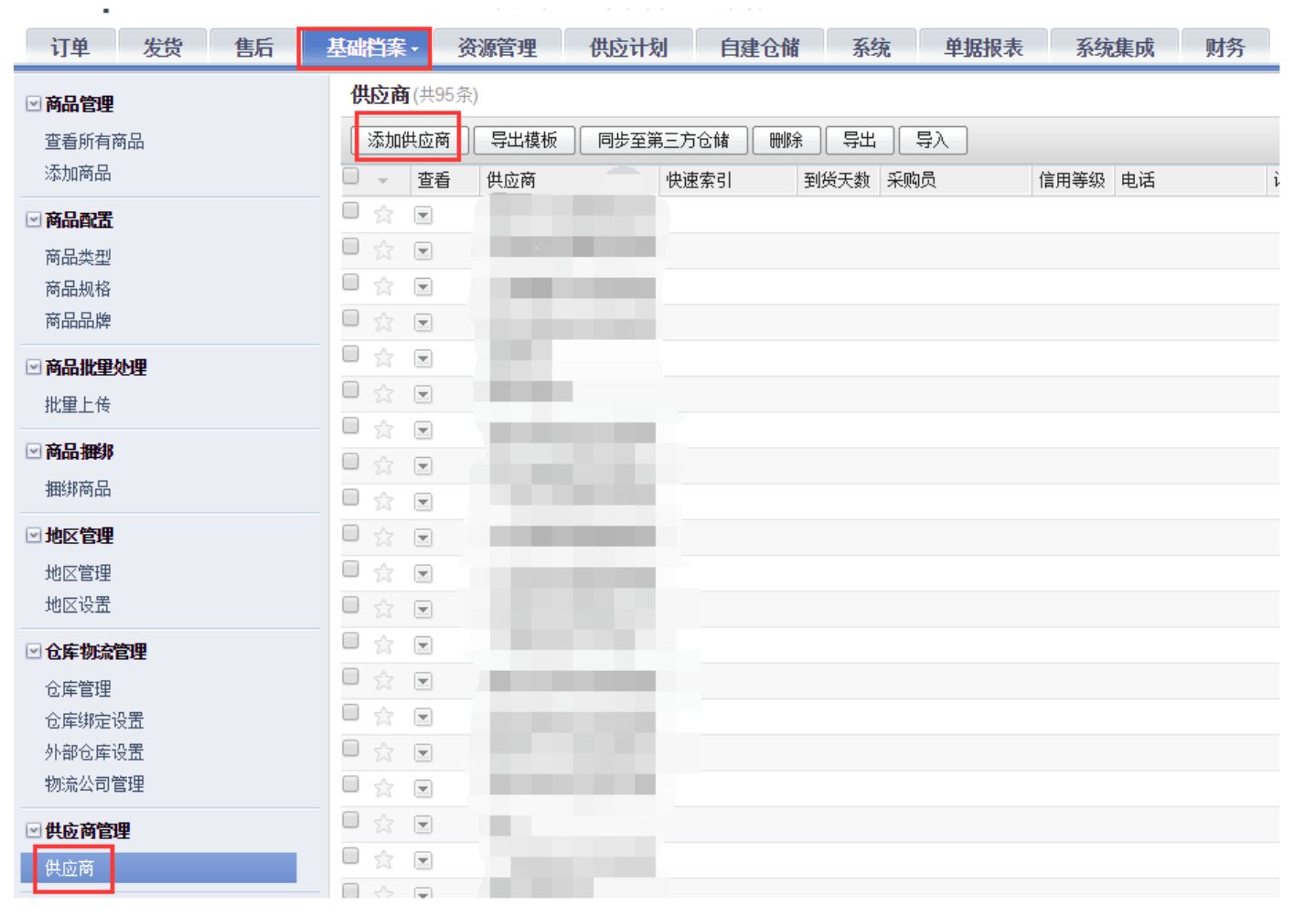This screenshot has height=916, width=1316.
Task: Check the fifth supplier row checkbox
Action: (x=349, y=353)
